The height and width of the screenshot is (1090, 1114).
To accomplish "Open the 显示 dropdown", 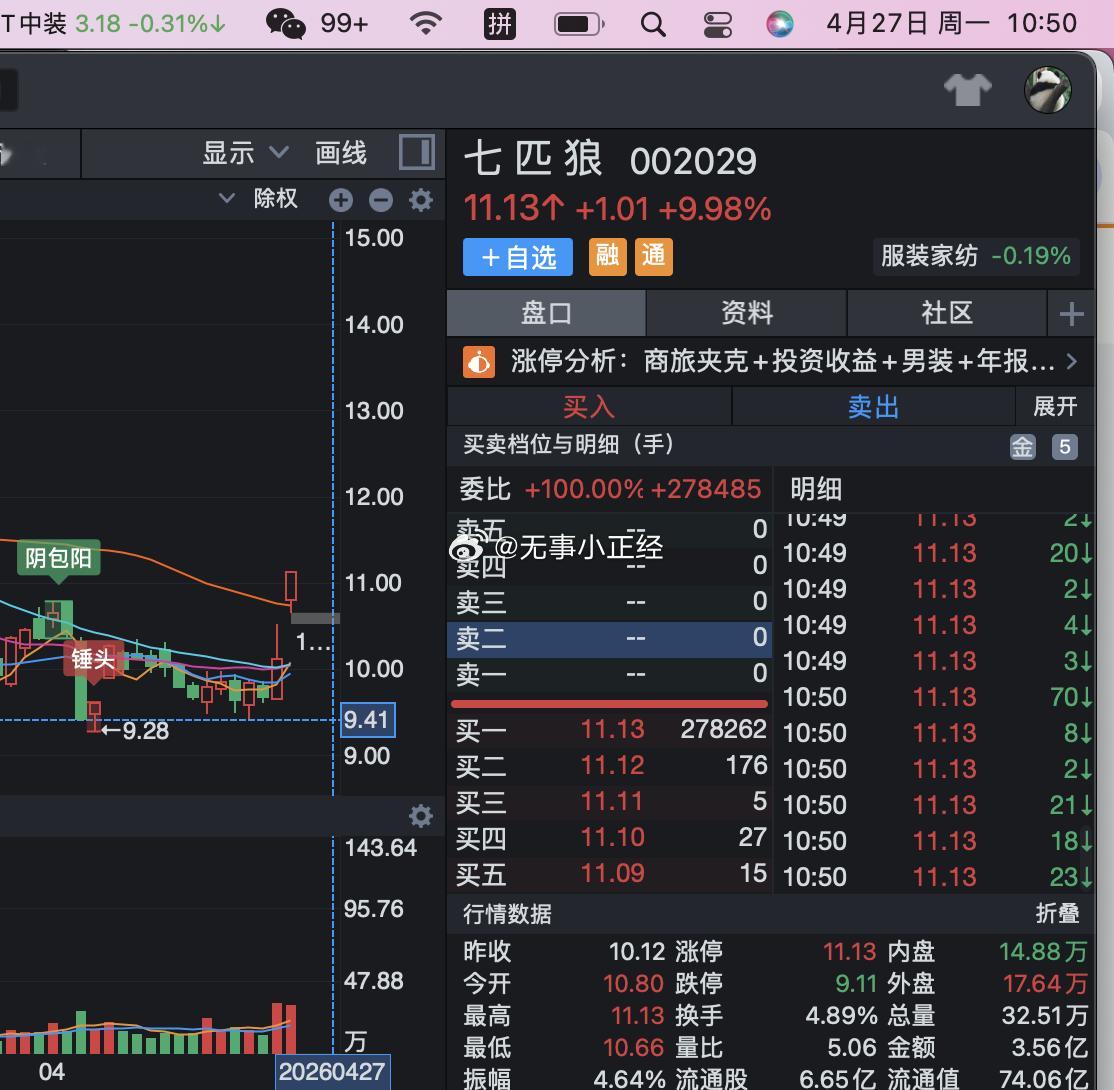I will click(245, 153).
